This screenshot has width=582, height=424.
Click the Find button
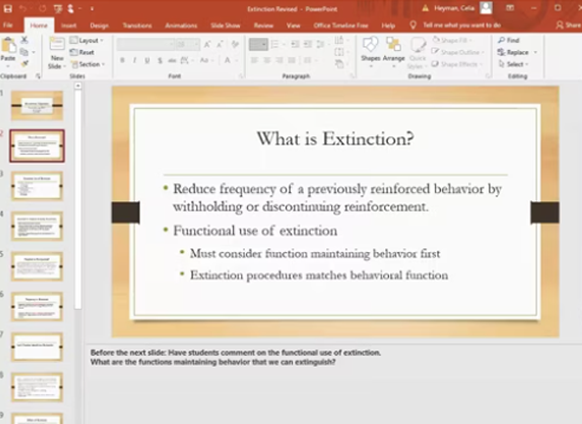(x=509, y=40)
